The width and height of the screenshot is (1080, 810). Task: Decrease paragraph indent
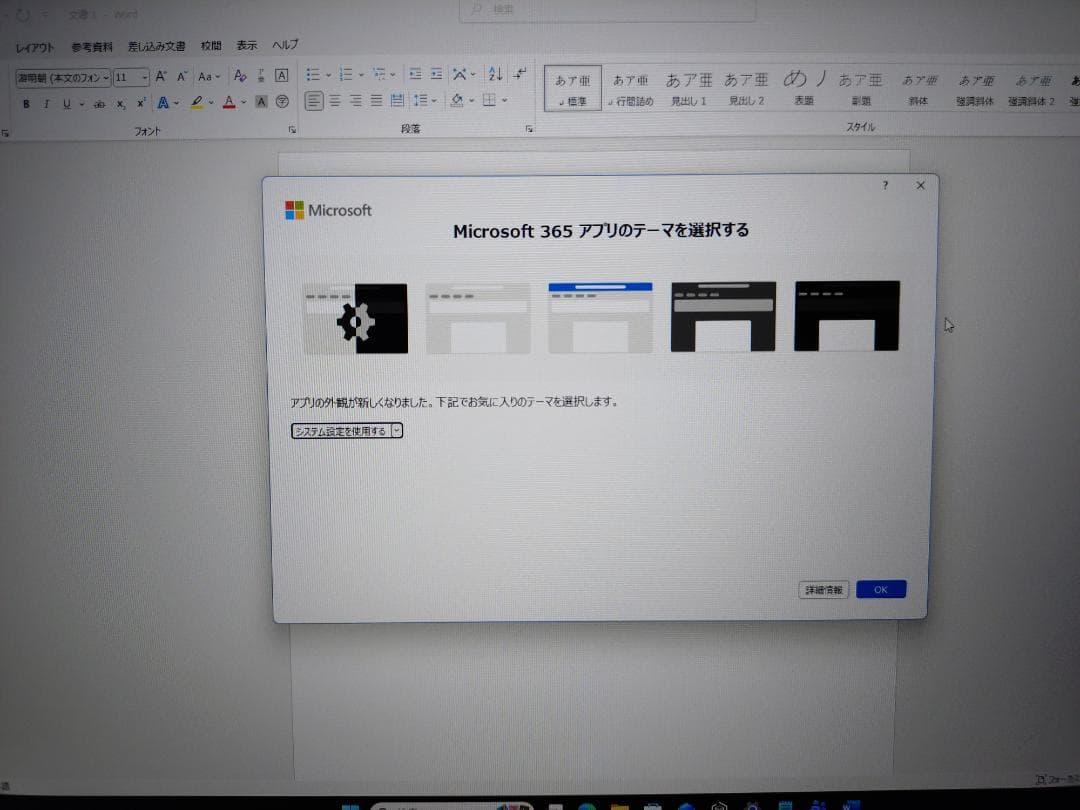click(x=415, y=74)
